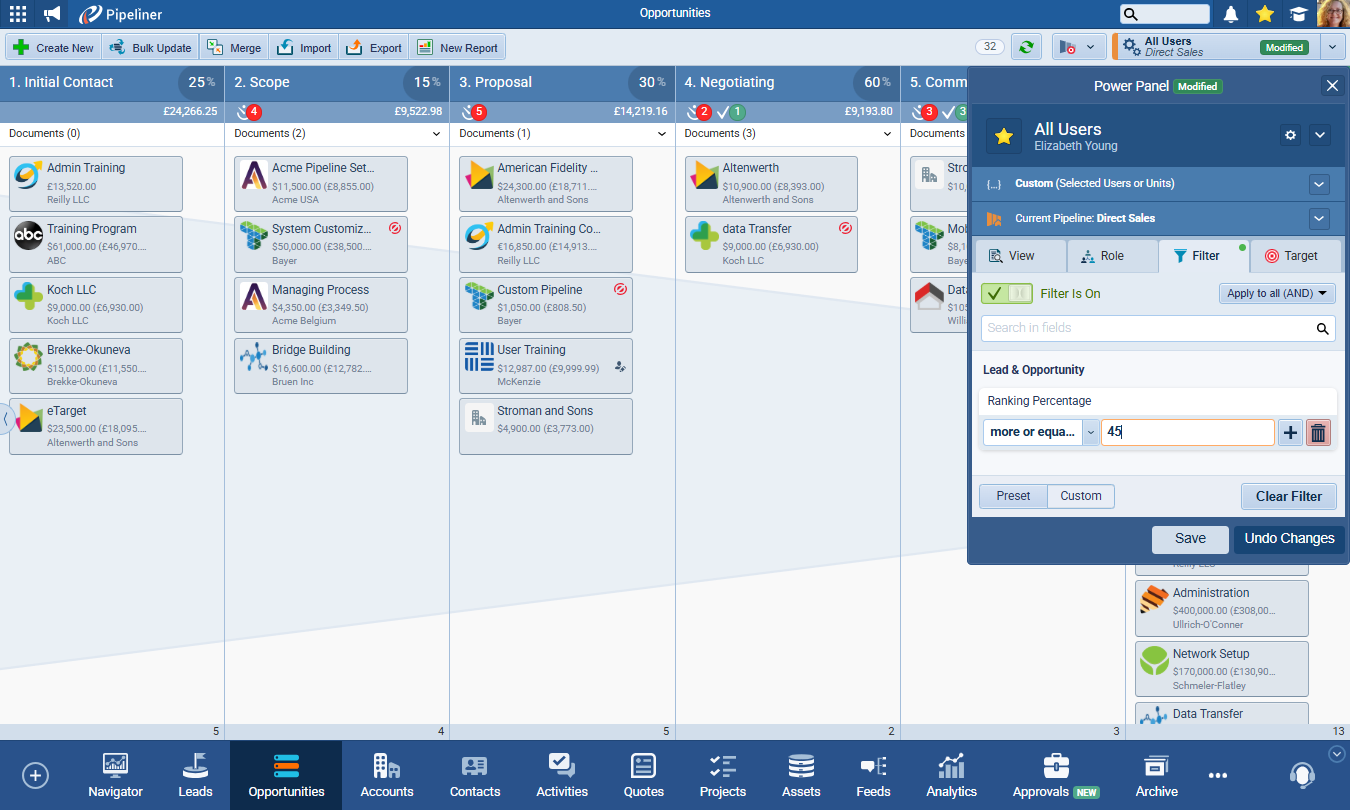
Task: Open Contacts in bottom menu
Action: [x=475, y=775]
